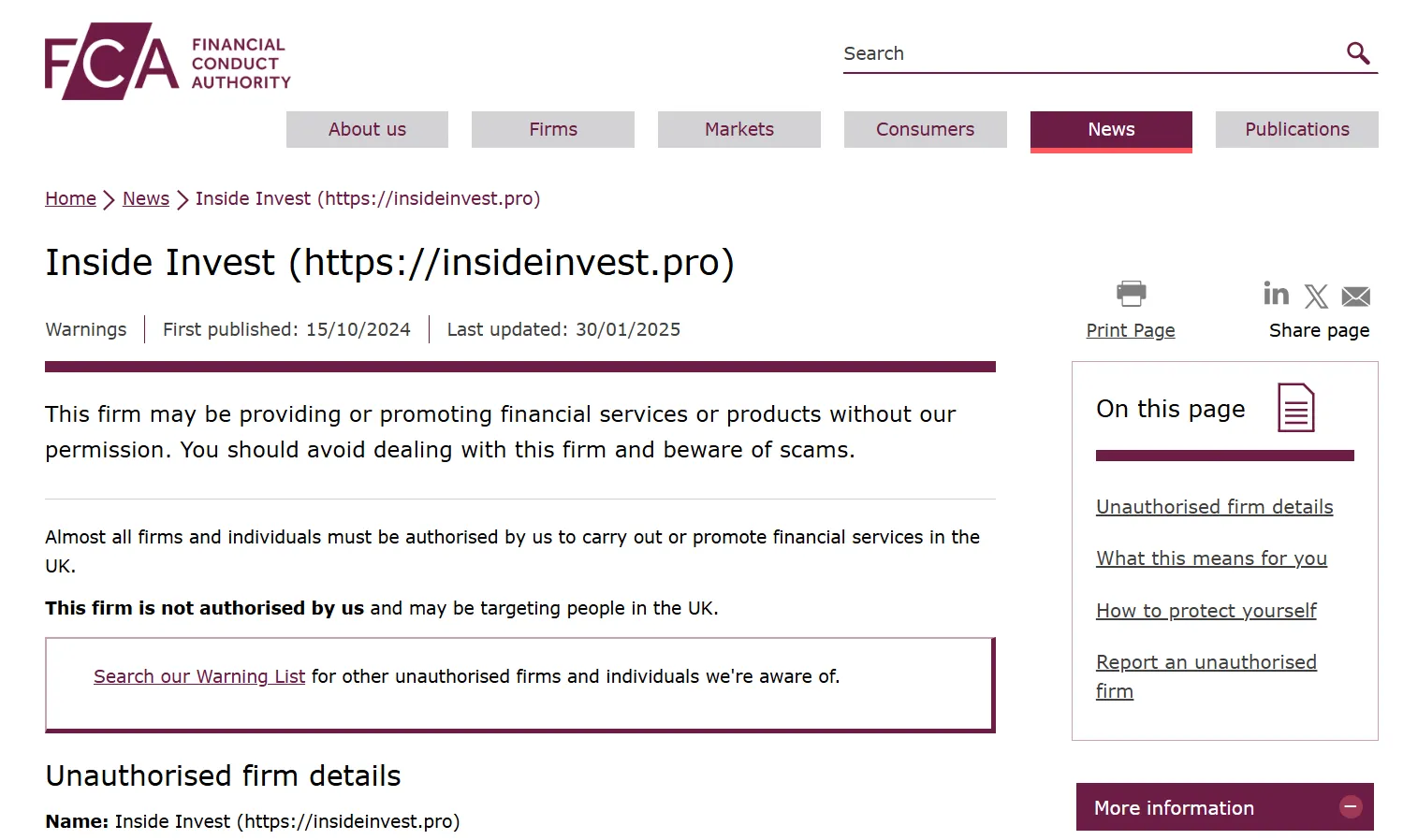
Task: Click the Print Page link
Action: point(1131,330)
